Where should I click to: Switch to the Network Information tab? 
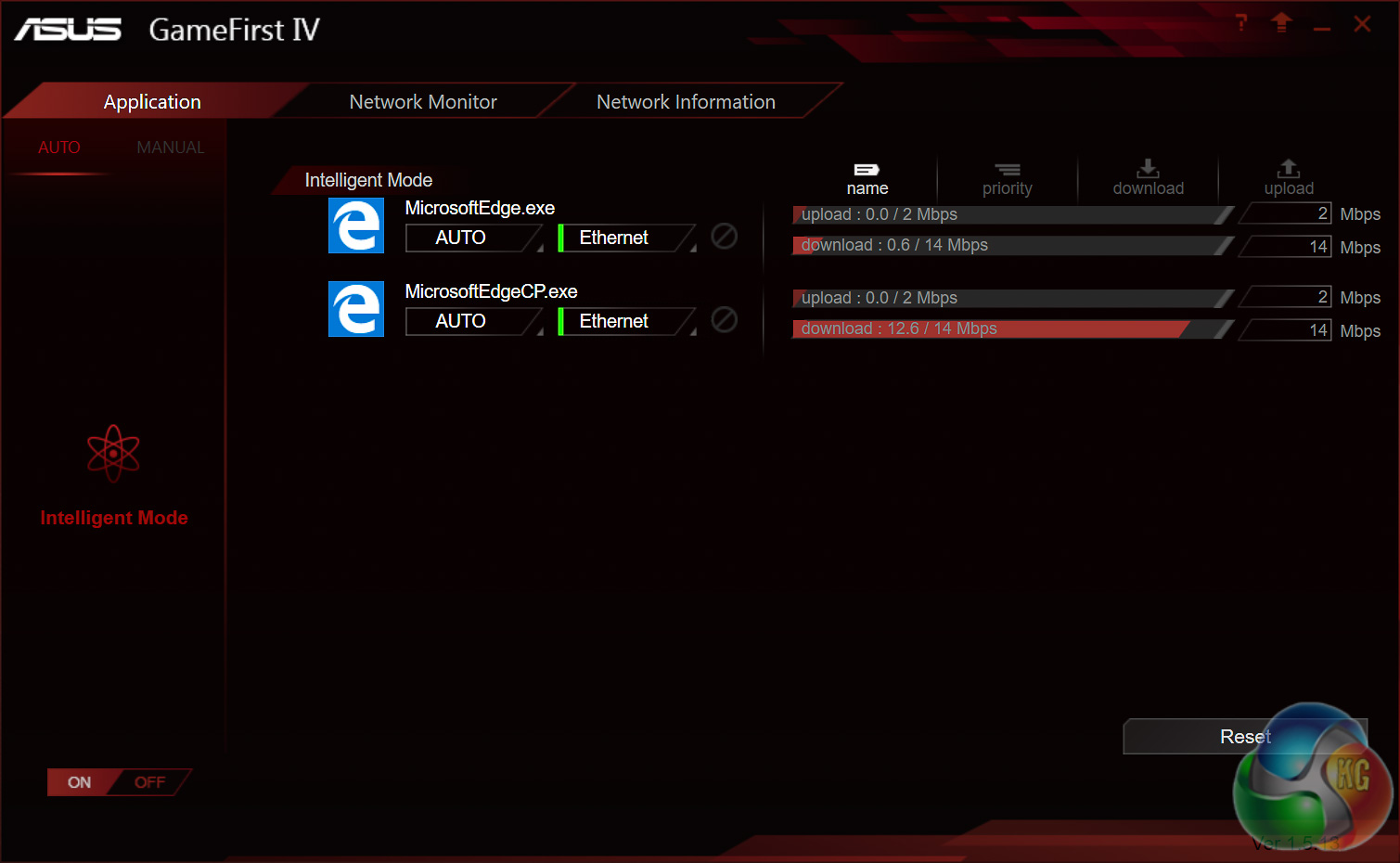(x=687, y=102)
